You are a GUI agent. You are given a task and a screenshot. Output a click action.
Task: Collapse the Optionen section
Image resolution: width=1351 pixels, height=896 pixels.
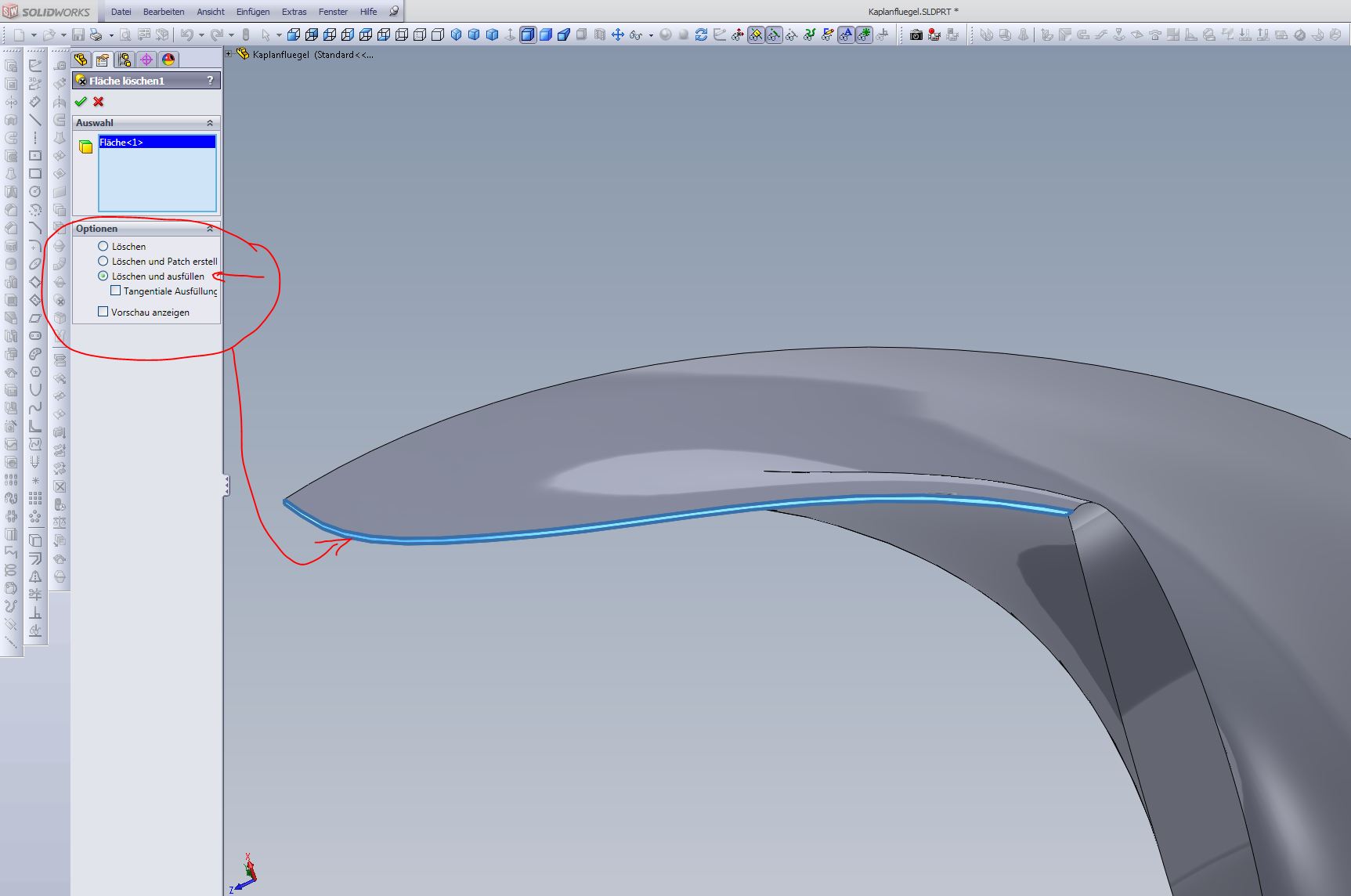tap(210, 229)
